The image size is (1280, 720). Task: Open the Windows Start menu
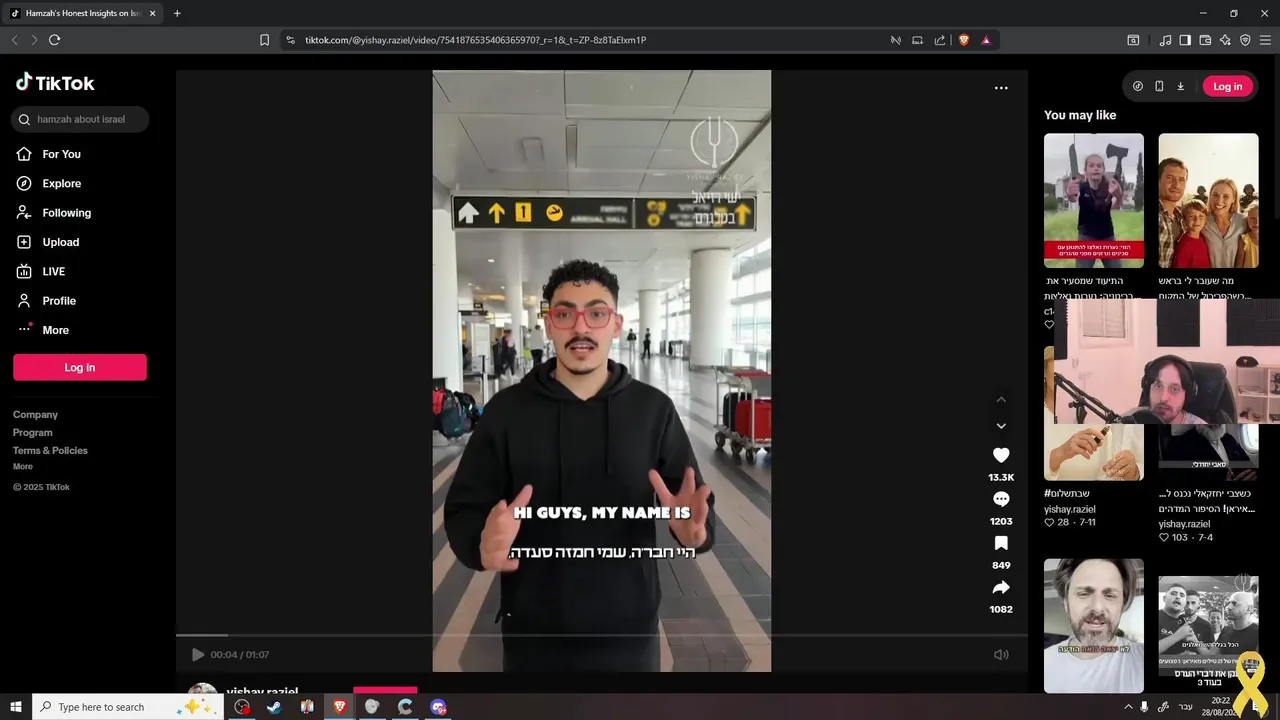click(16, 707)
